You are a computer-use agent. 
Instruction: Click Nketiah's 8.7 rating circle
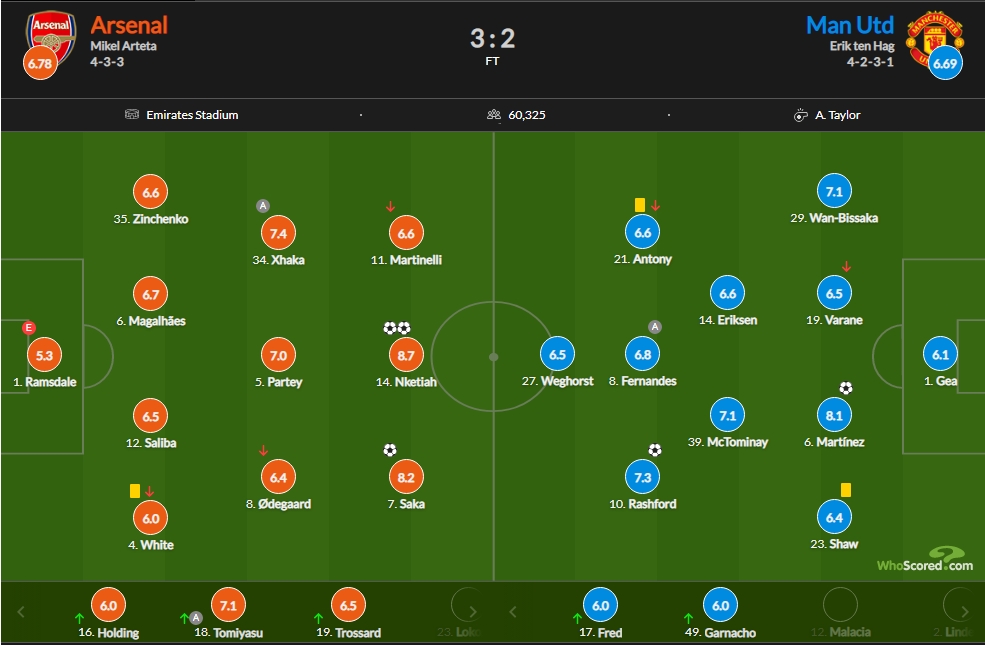[406, 355]
